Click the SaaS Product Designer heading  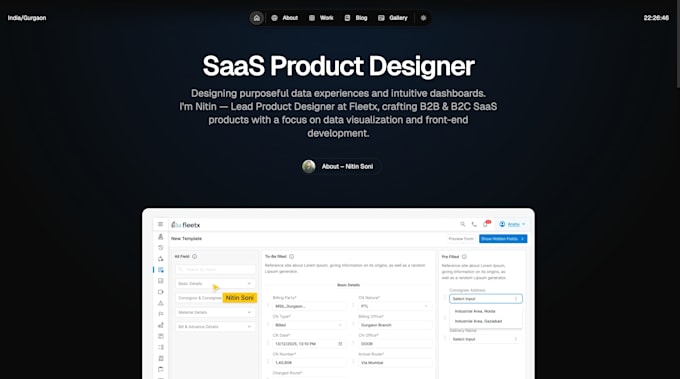[x=338, y=66]
